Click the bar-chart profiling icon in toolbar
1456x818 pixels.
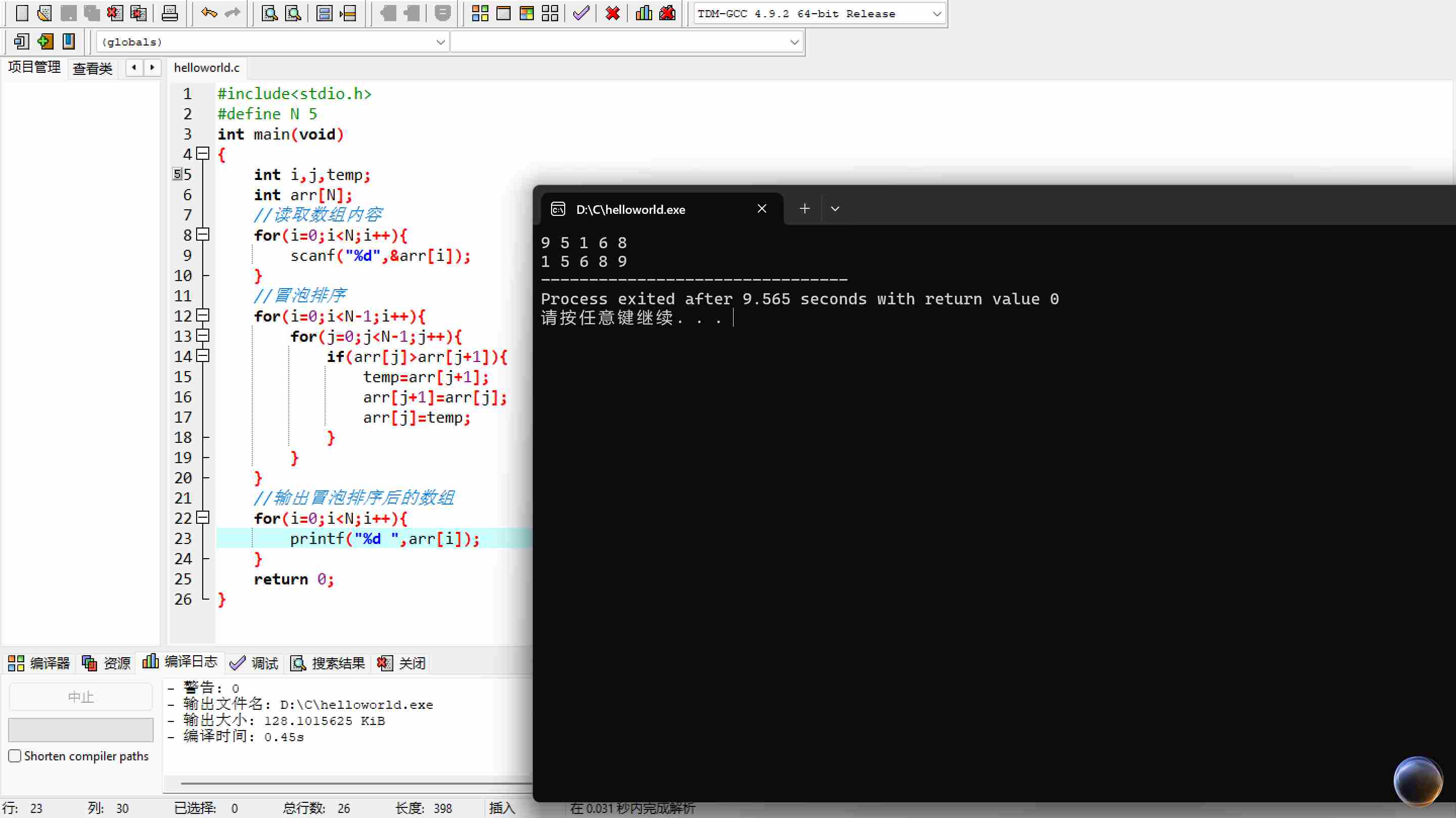pyautogui.click(x=644, y=13)
